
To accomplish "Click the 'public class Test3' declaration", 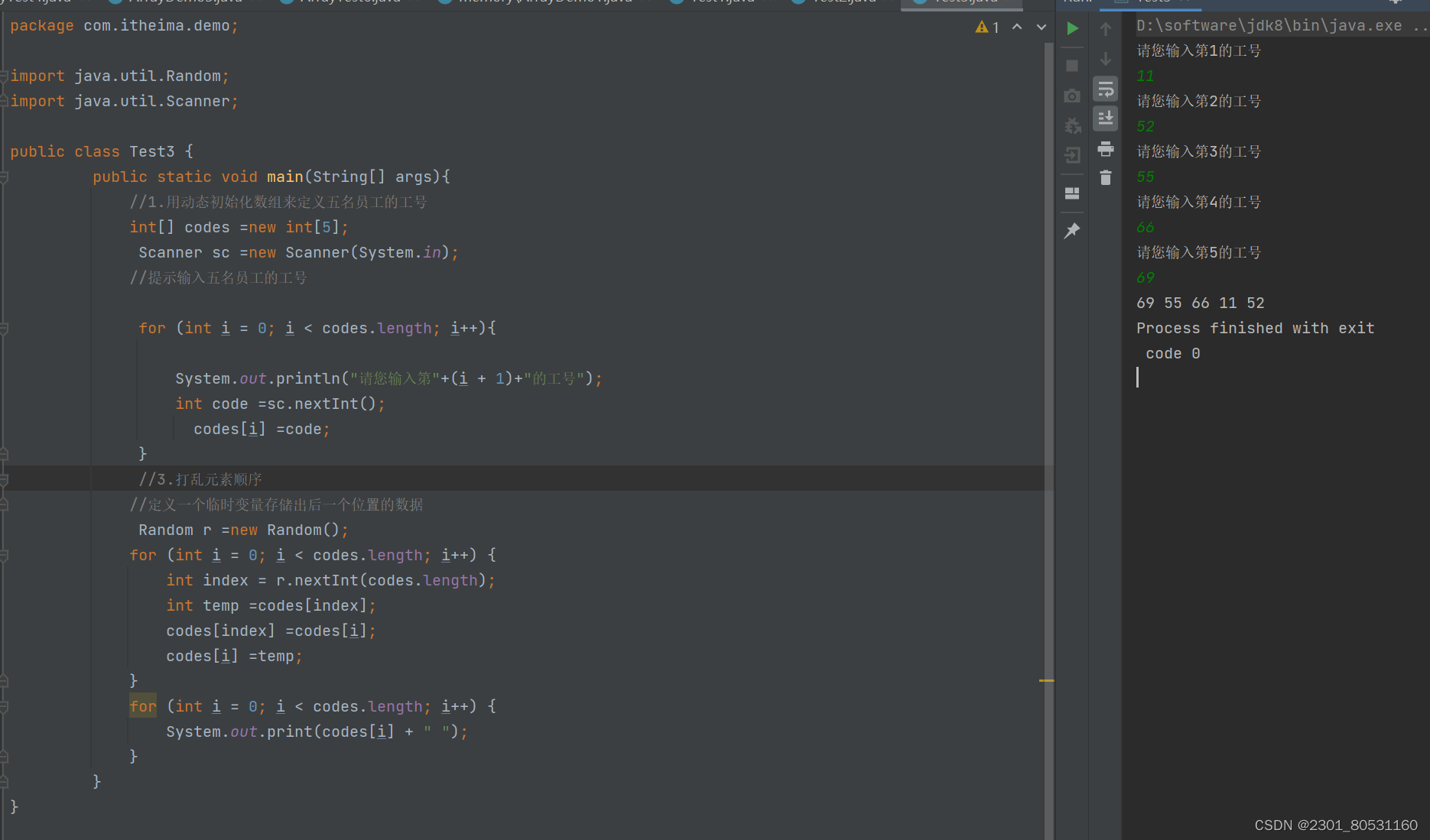I will (101, 152).
